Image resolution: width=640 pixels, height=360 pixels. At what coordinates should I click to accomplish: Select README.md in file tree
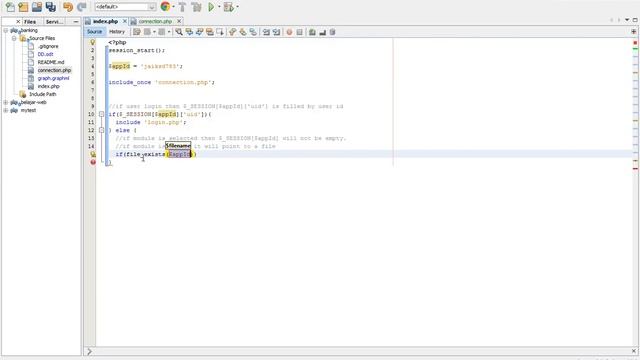(51, 62)
